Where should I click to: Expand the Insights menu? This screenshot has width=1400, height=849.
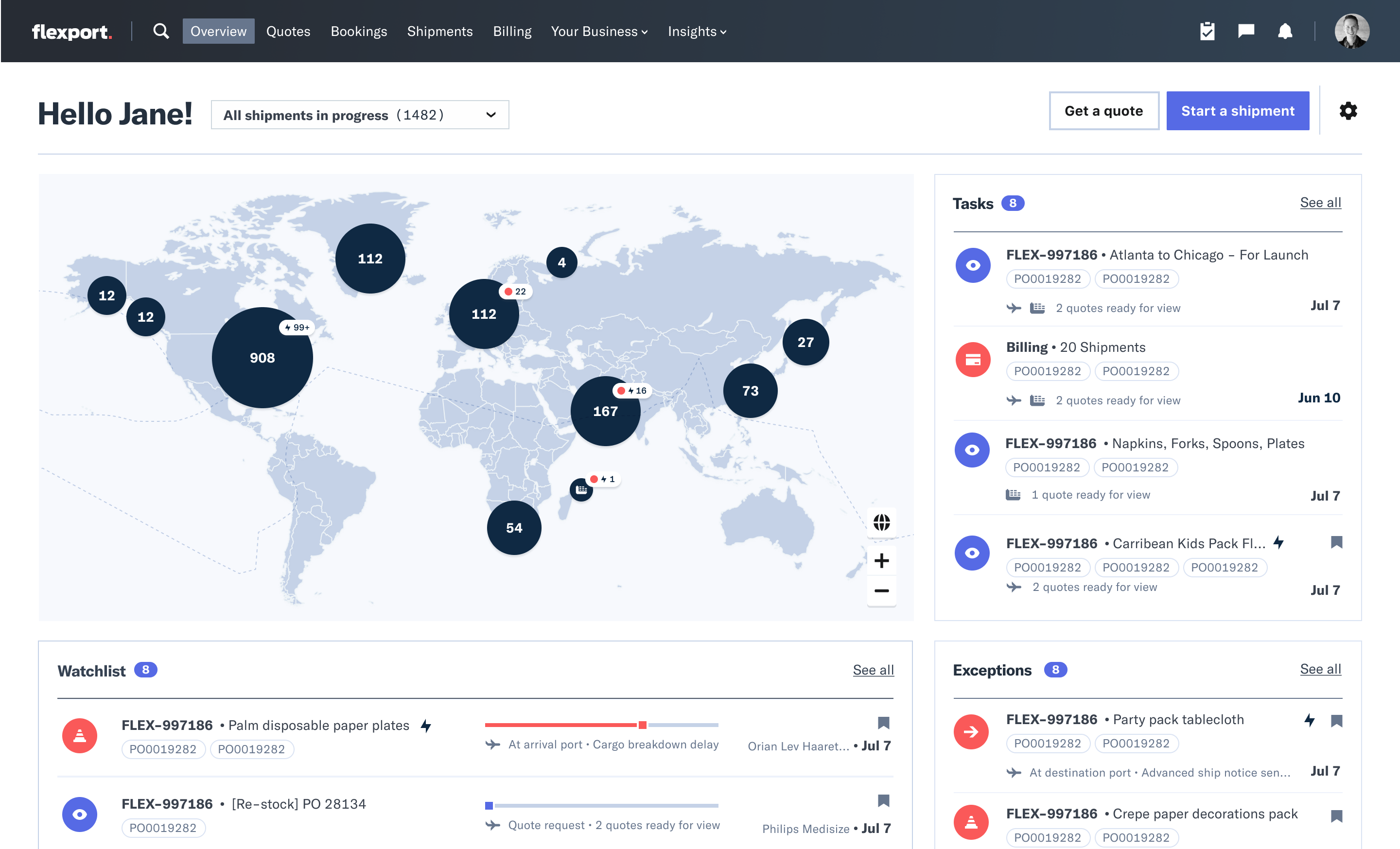coord(697,31)
